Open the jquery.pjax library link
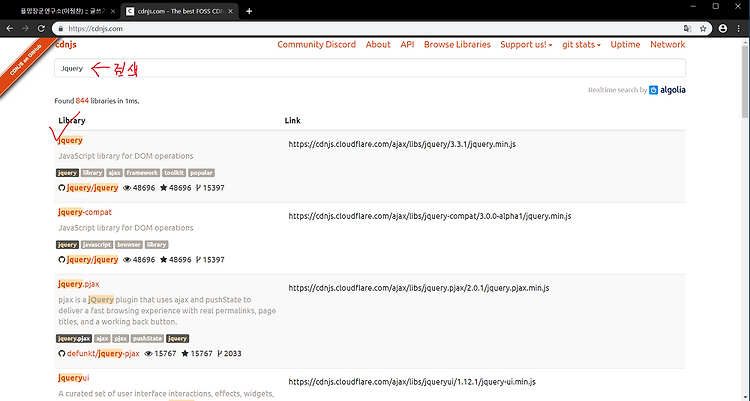Viewport: 750px width, 401px height. pos(78,284)
